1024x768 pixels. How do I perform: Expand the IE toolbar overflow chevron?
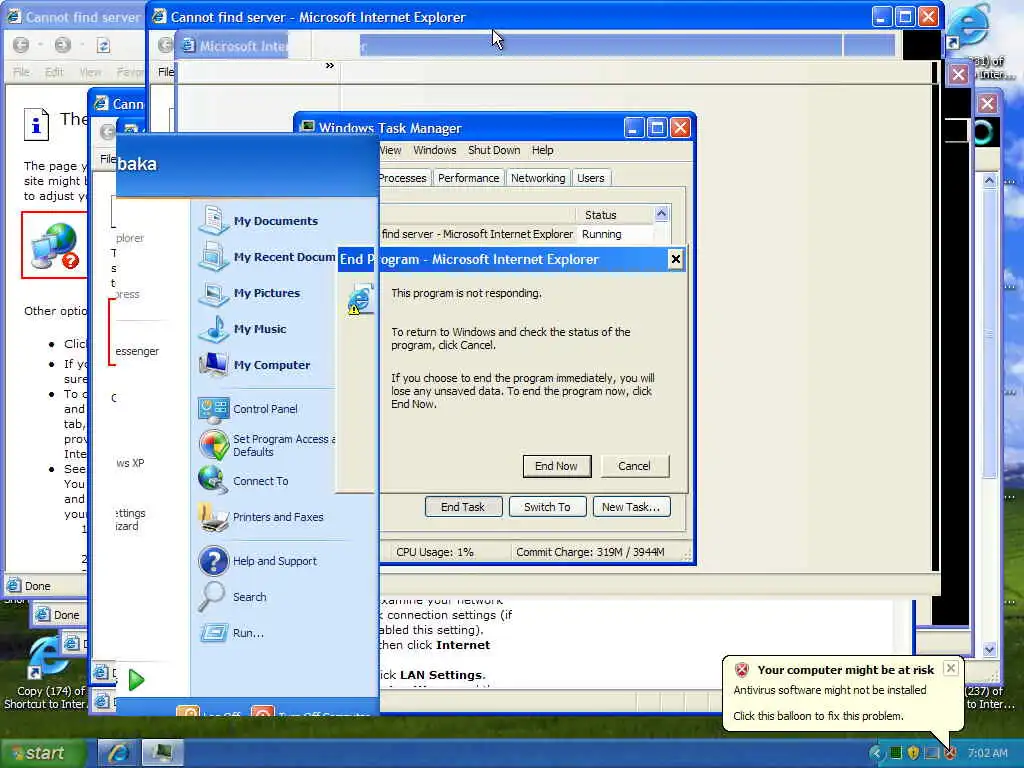click(x=330, y=65)
